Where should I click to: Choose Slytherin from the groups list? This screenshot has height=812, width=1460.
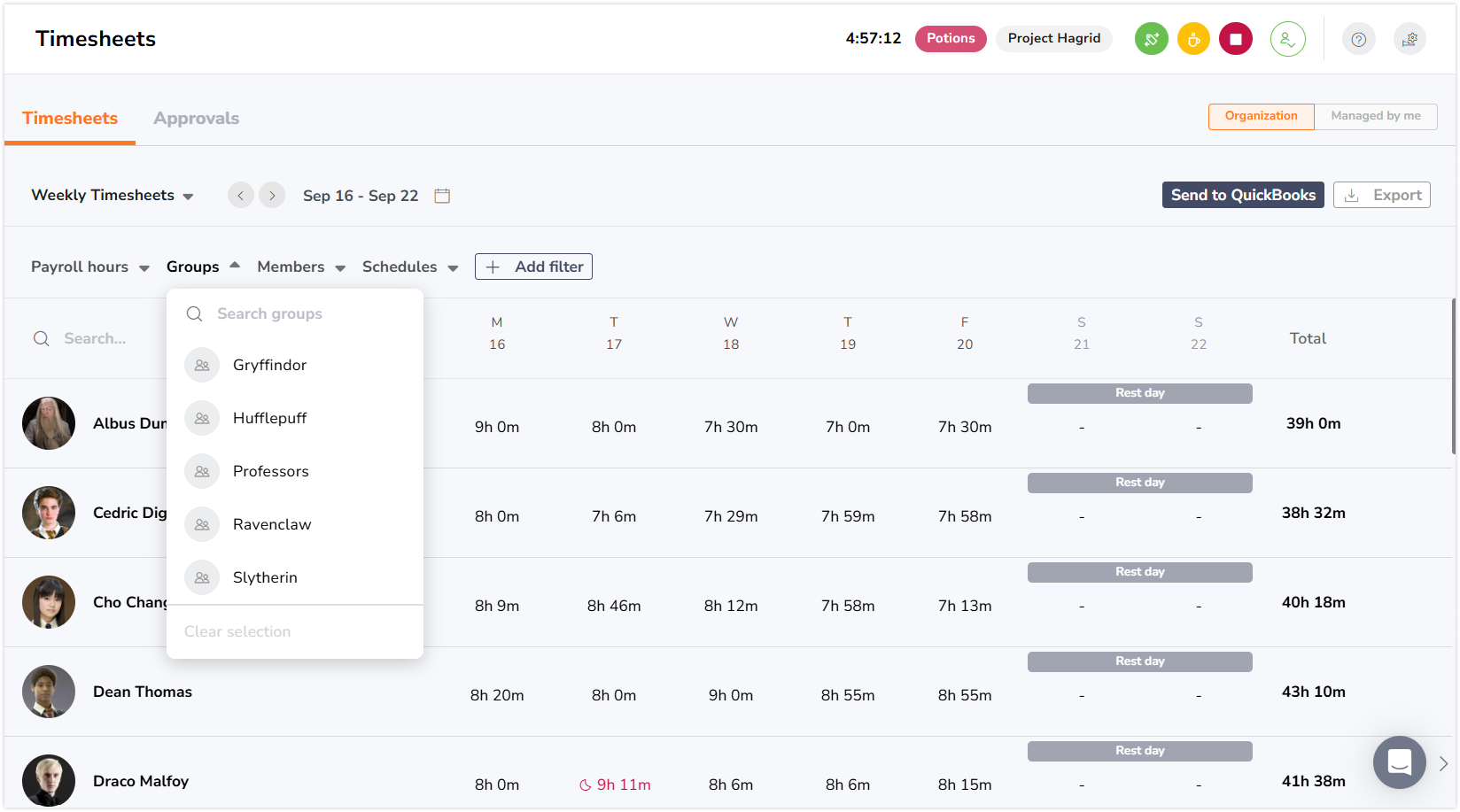coord(295,577)
